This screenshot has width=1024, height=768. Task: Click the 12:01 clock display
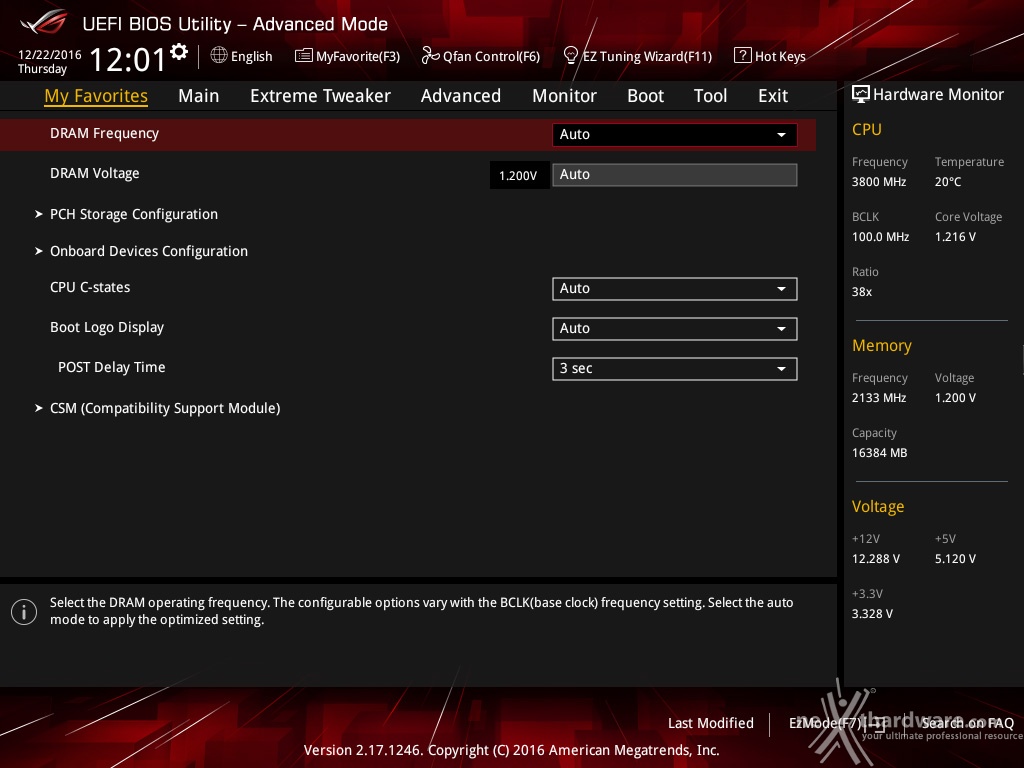click(128, 59)
